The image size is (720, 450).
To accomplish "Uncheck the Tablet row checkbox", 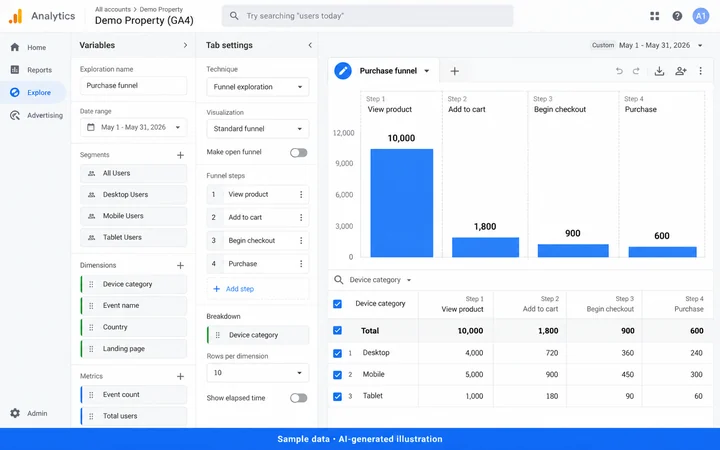I will pos(338,396).
